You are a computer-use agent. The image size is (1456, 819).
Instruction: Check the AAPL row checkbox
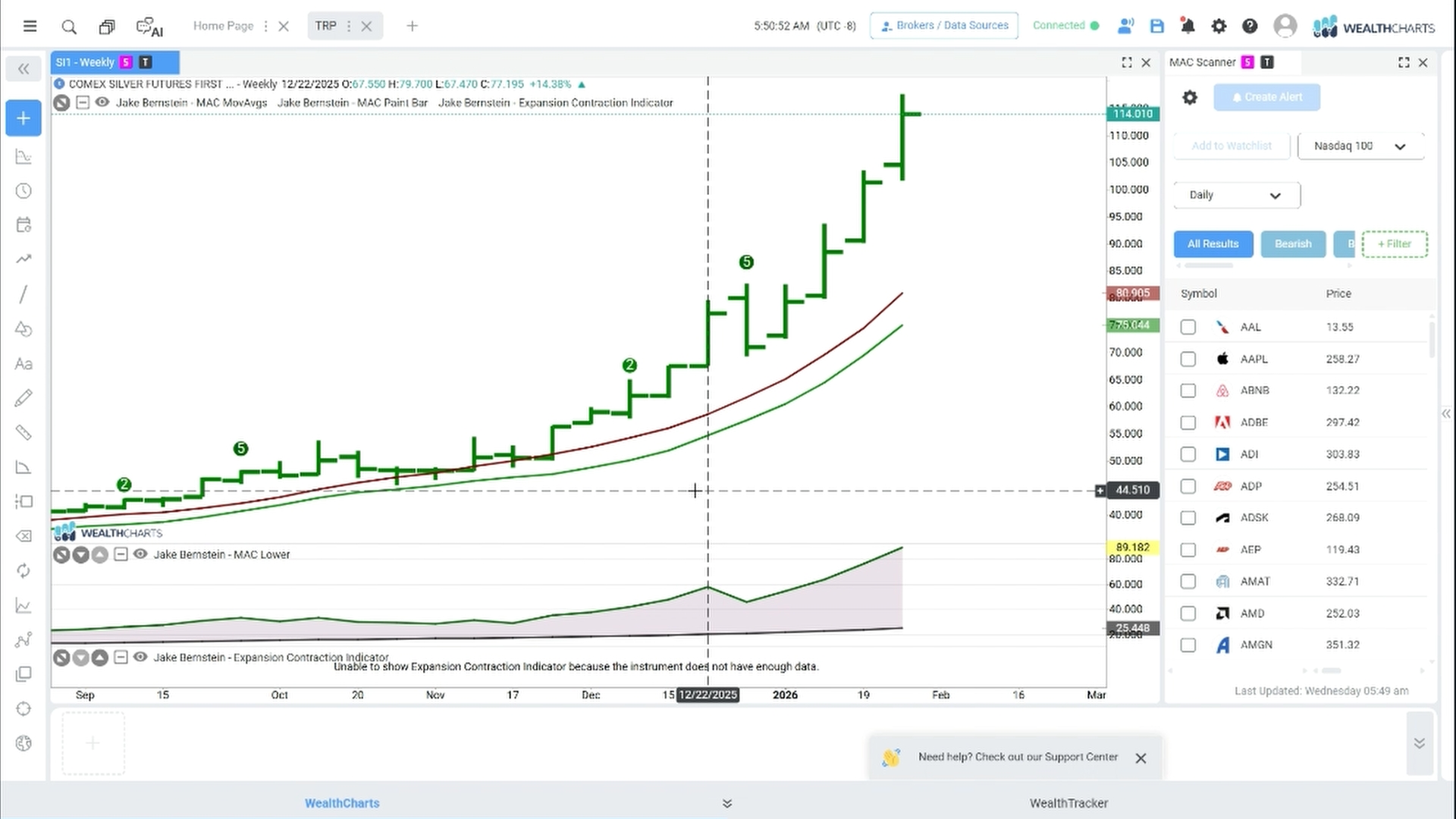pos(1188,359)
